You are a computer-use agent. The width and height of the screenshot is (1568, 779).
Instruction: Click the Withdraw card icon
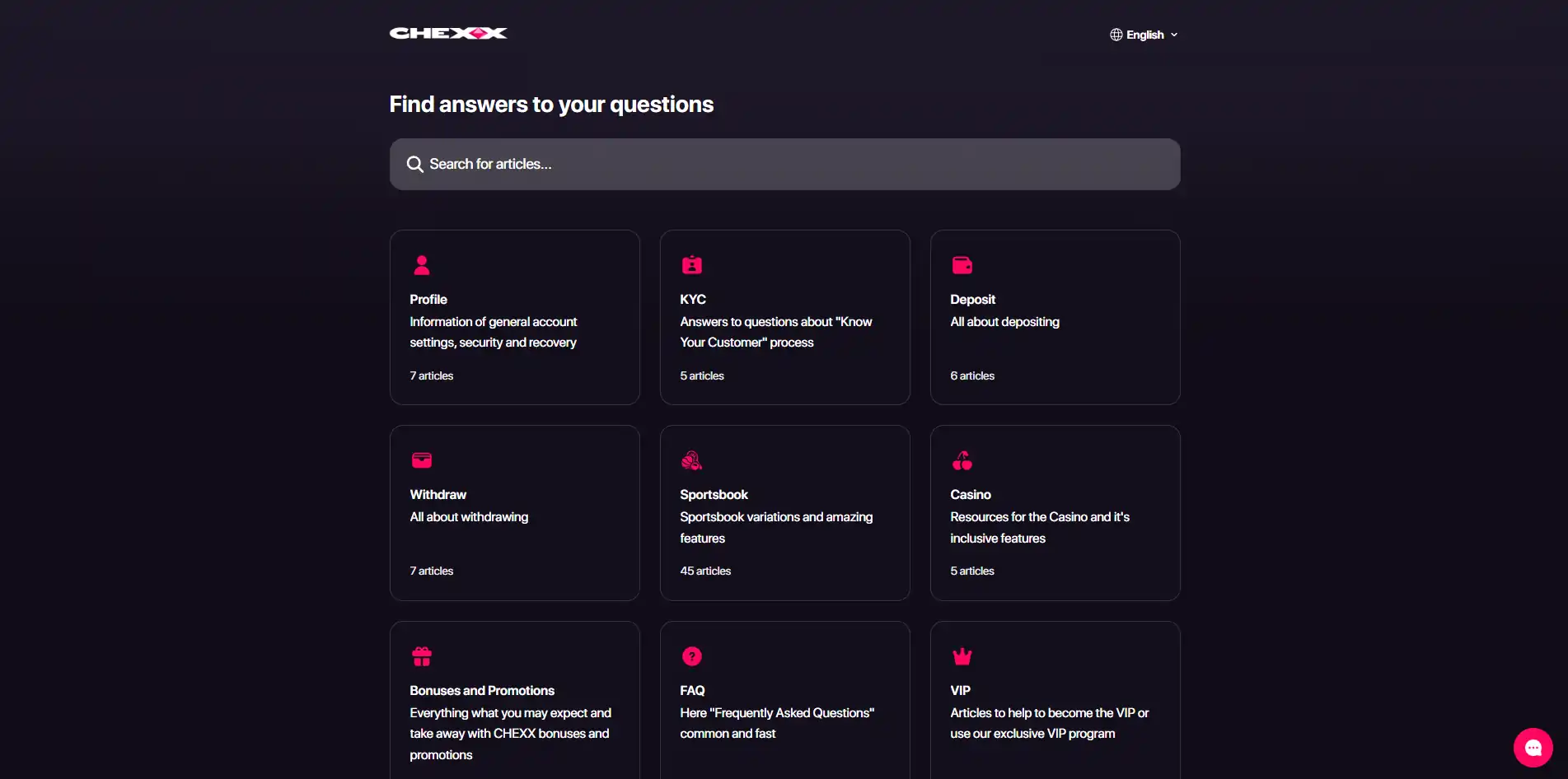[x=422, y=460]
